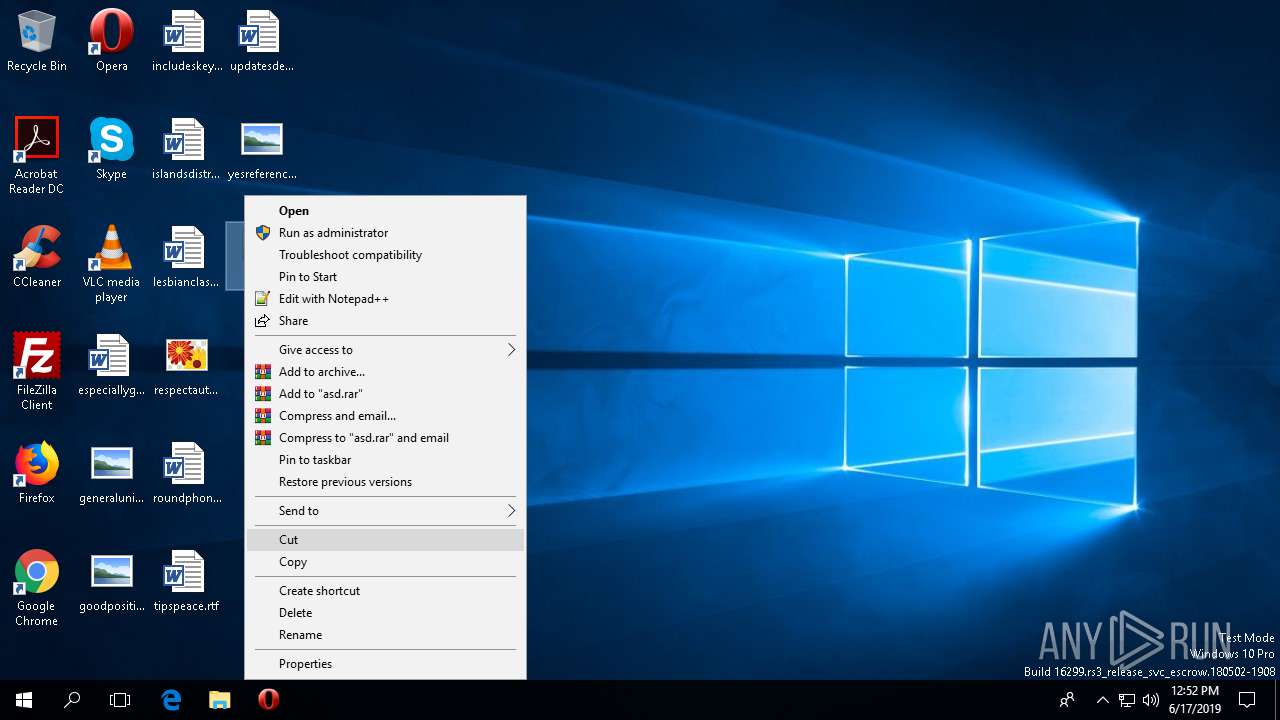Expand the Send to submenu
Viewport: 1280px width, 720px height.
click(x=385, y=511)
